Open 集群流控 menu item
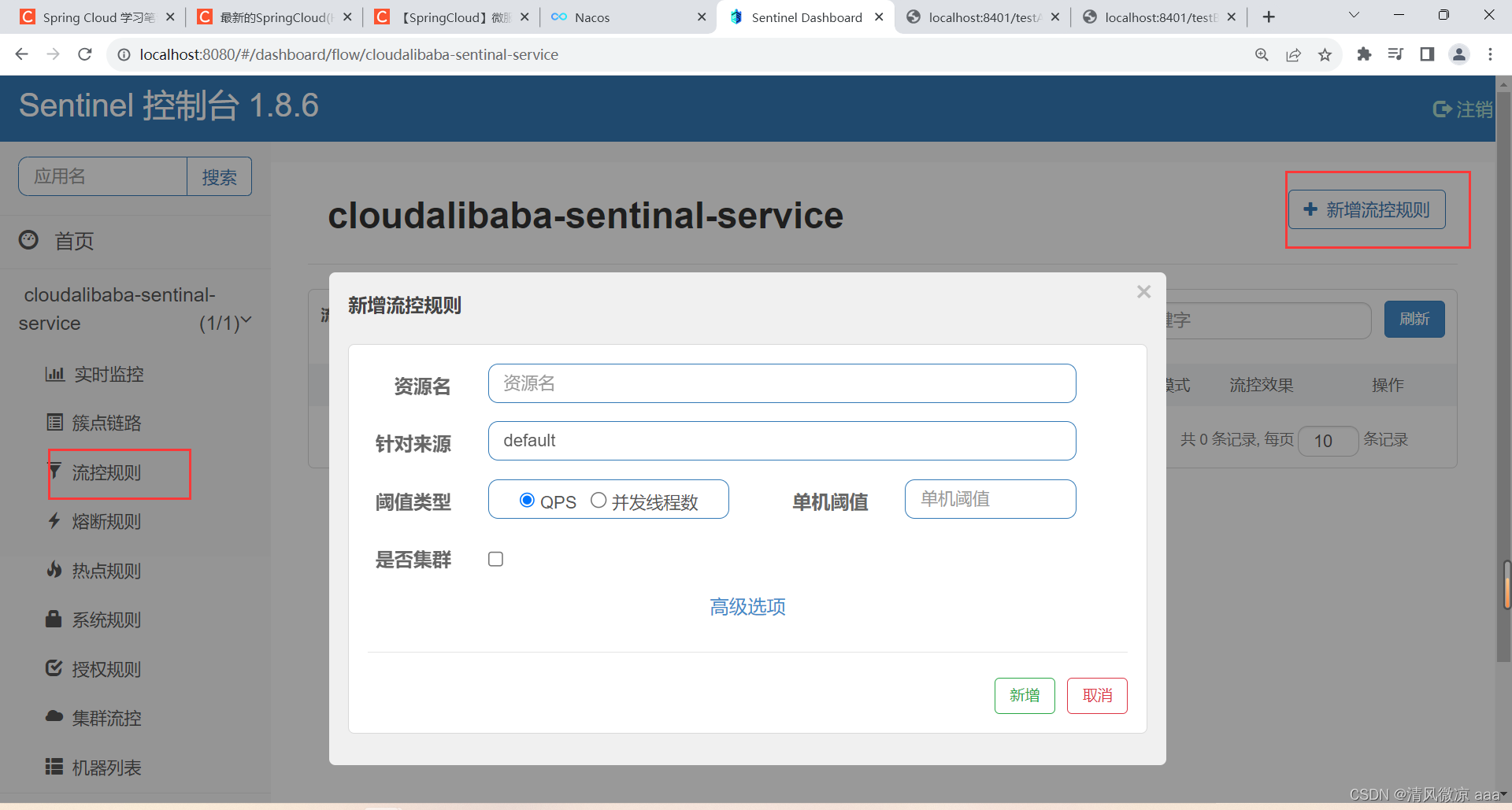 (x=106, y=718)
